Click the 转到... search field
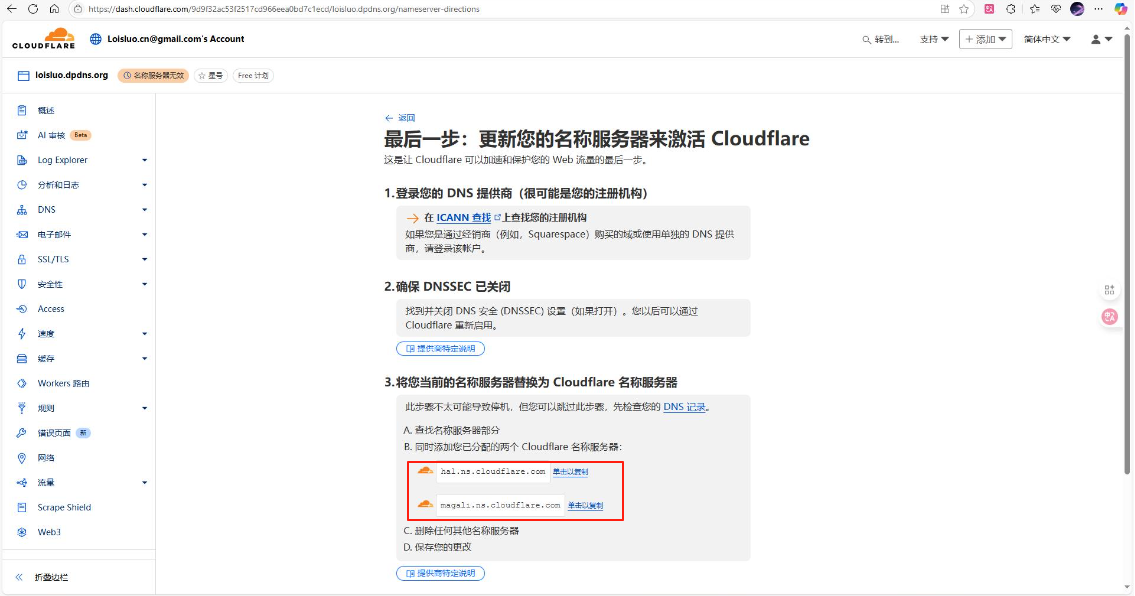This screenshot has height=596, width=1135. pos(881,39)
